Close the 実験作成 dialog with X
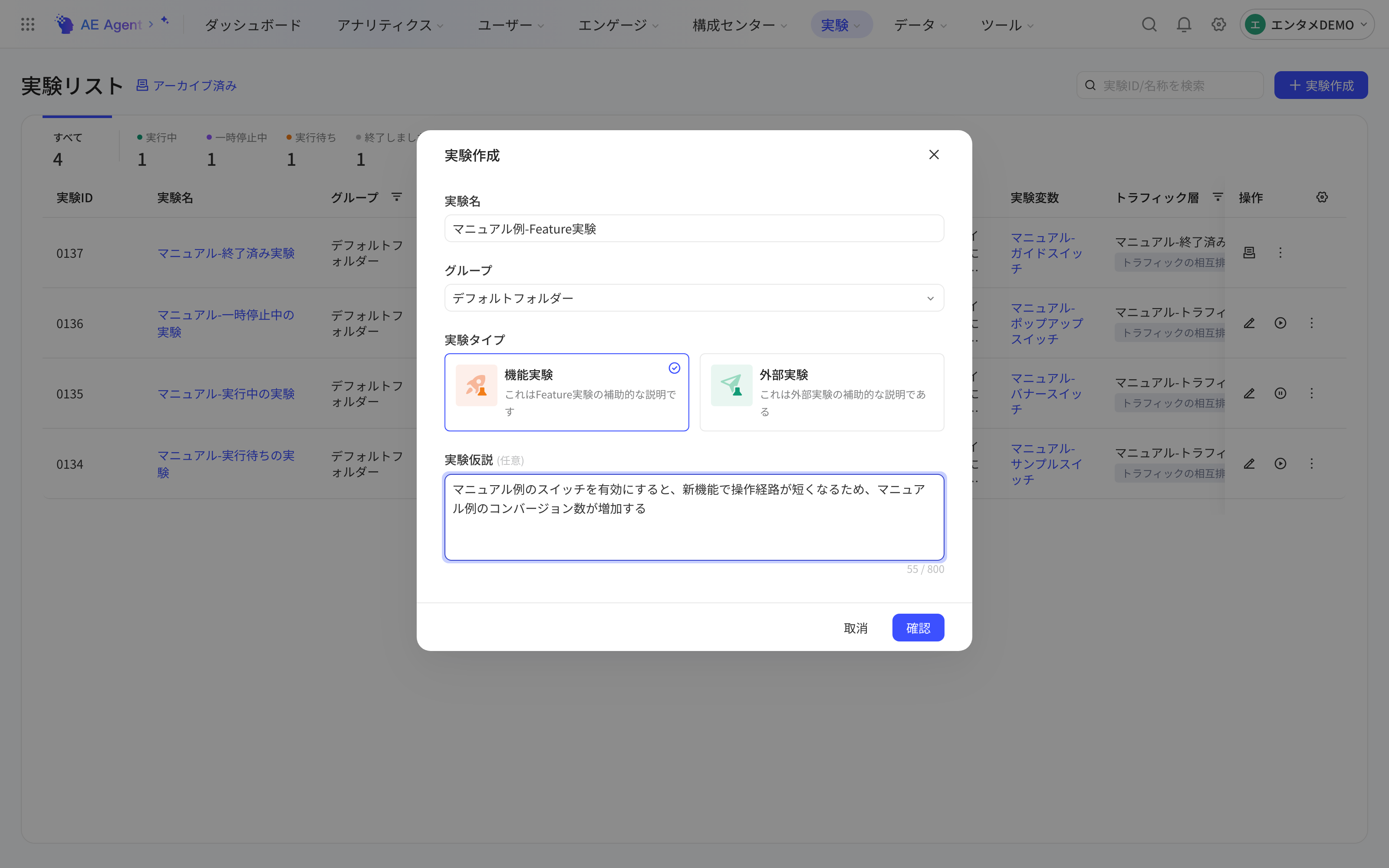The image size is (1389, 868). [934, 155]
